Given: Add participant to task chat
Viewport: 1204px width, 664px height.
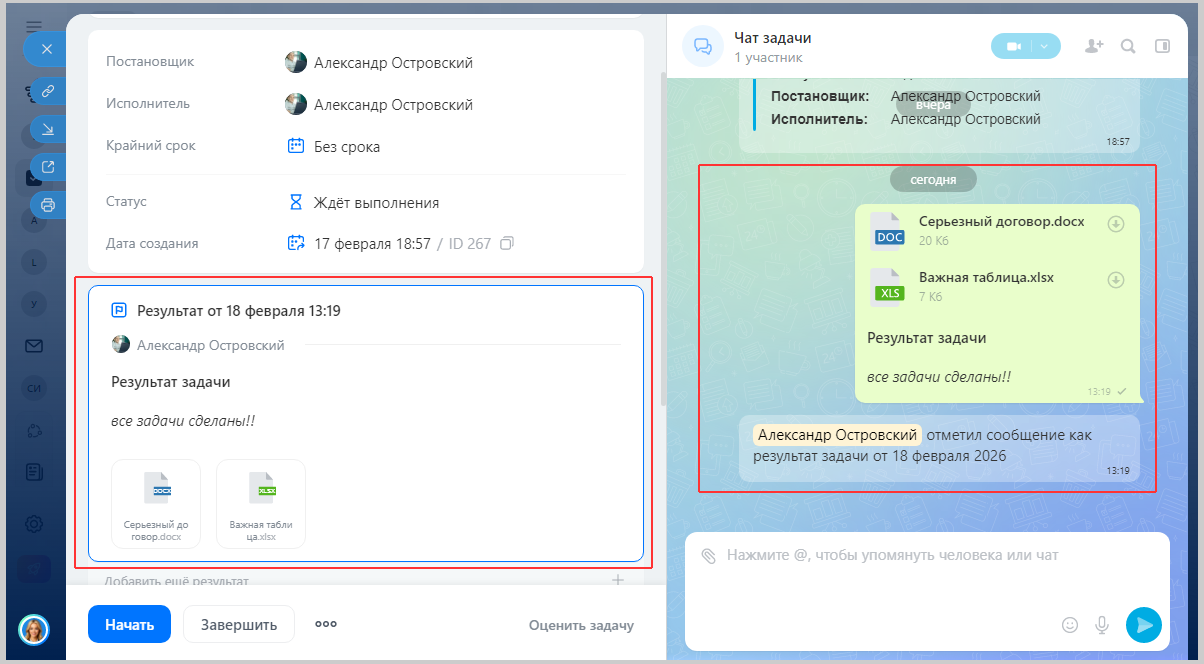Looking at the screenshot, I should (x=1094, y=46).
